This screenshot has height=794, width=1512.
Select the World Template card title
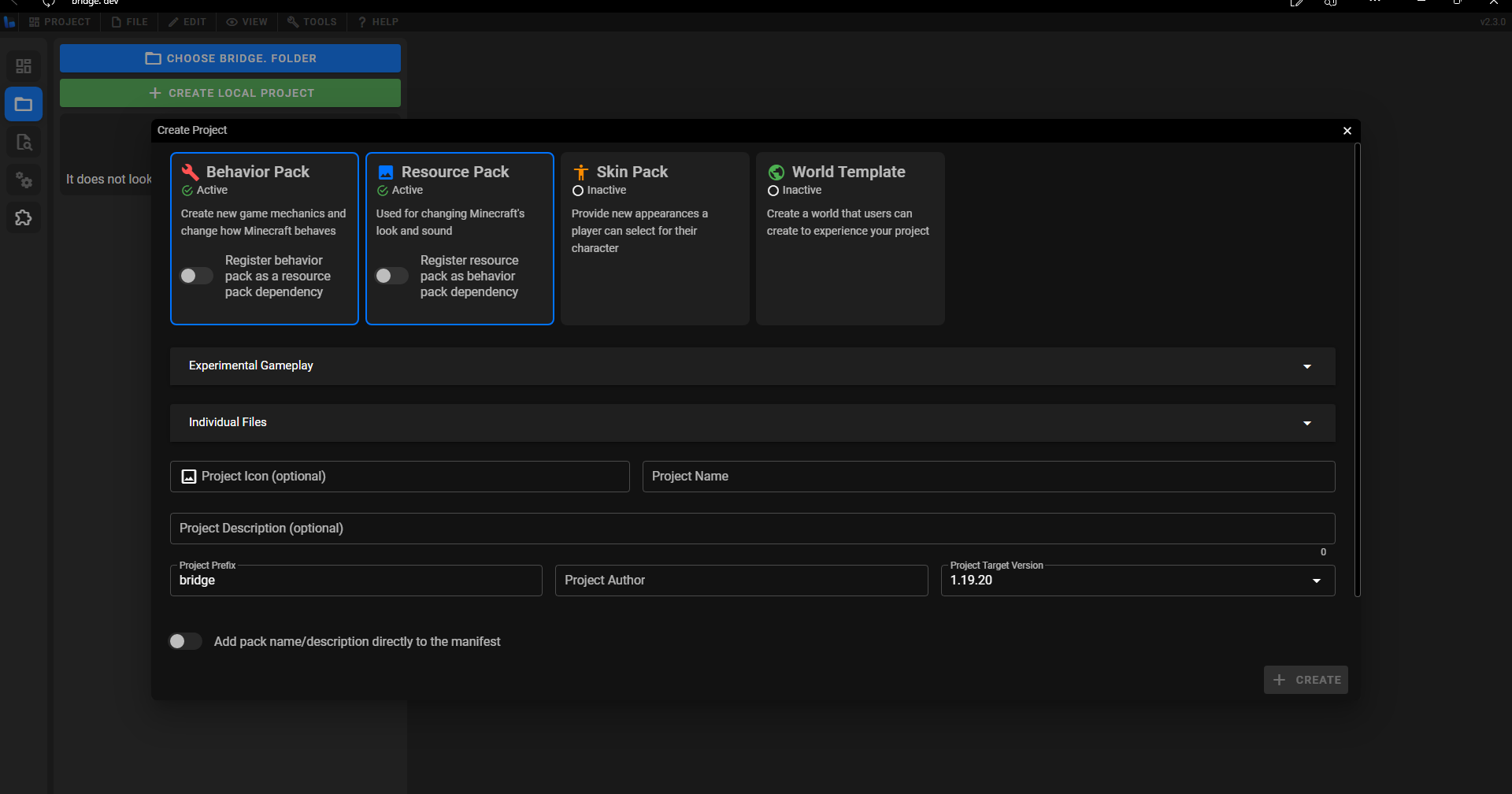click(848, 172)
